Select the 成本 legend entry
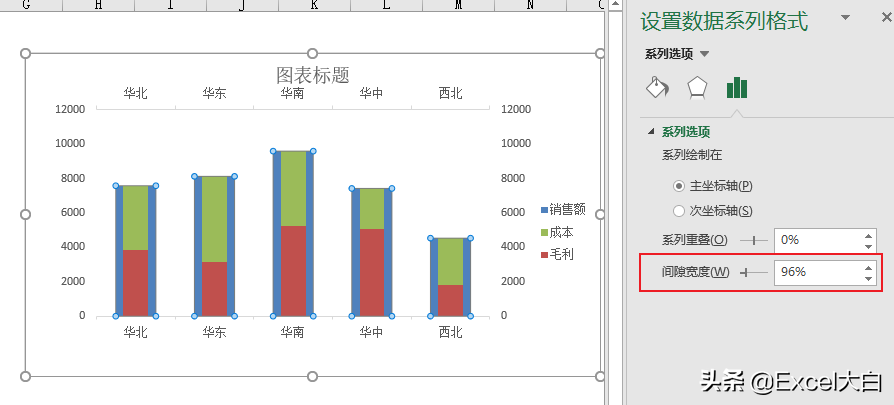This screenshot has height=405, width=894. 557,232
